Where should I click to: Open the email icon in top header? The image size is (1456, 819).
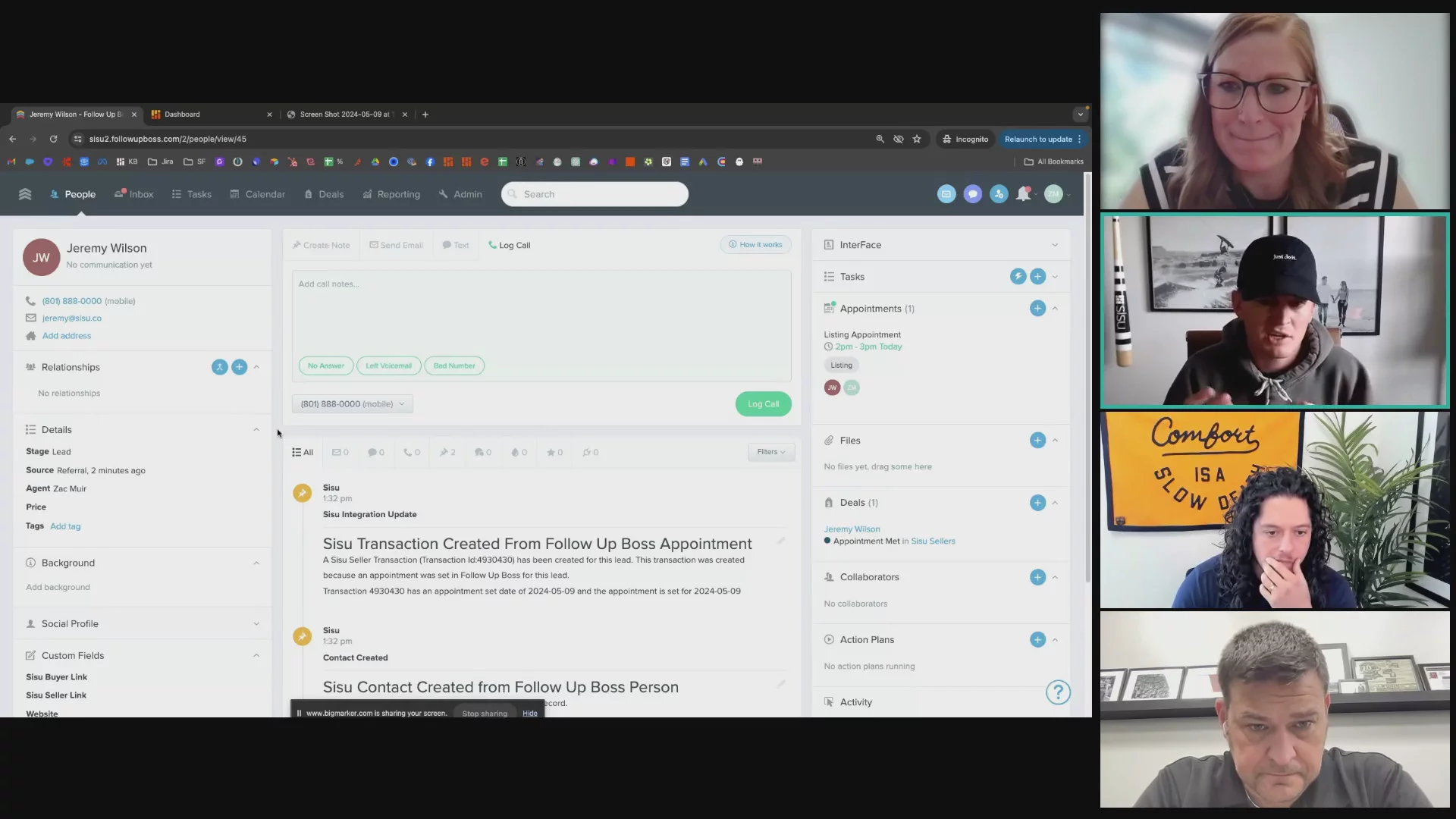(946, 194)
